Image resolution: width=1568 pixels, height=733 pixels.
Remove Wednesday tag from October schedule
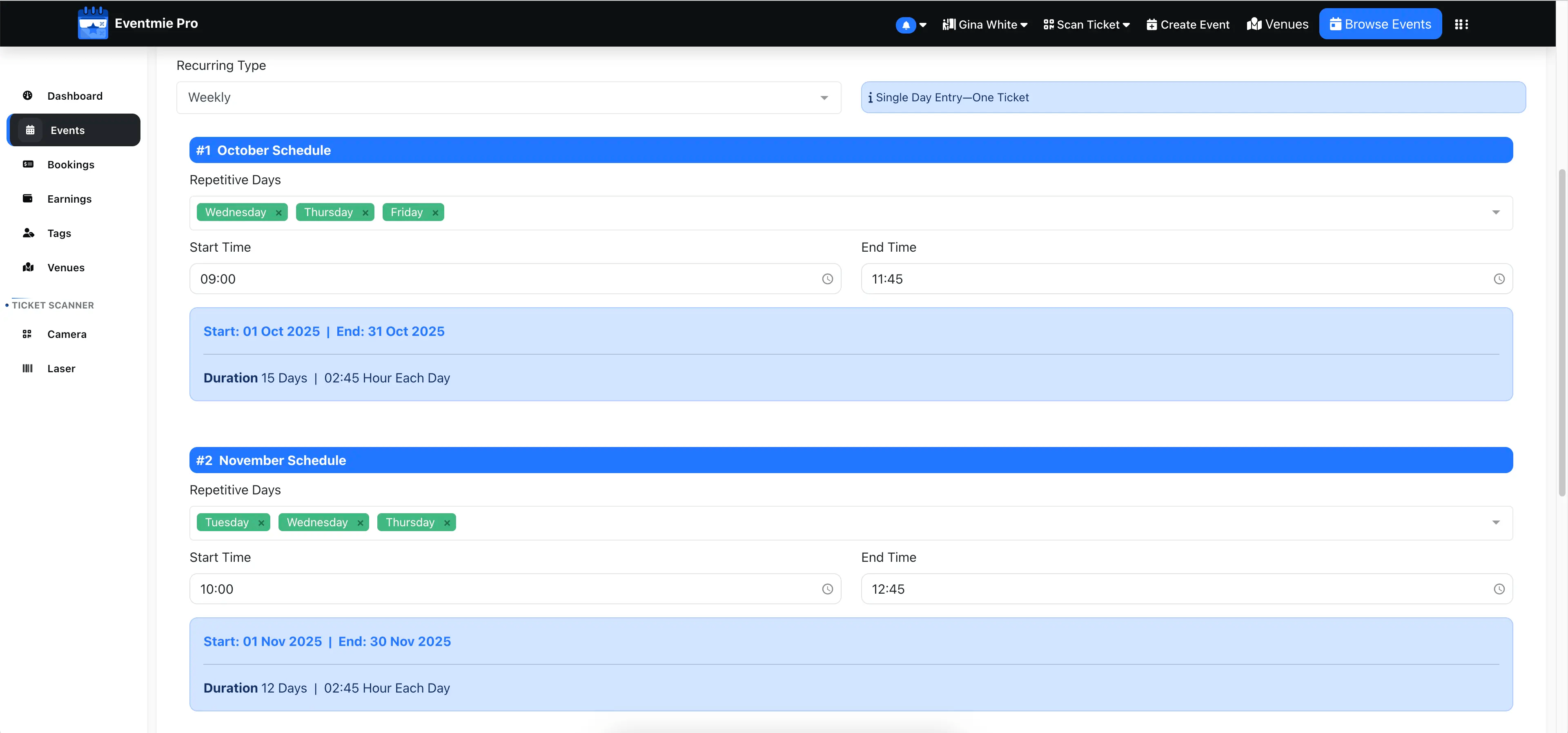[x=279, y=212]
